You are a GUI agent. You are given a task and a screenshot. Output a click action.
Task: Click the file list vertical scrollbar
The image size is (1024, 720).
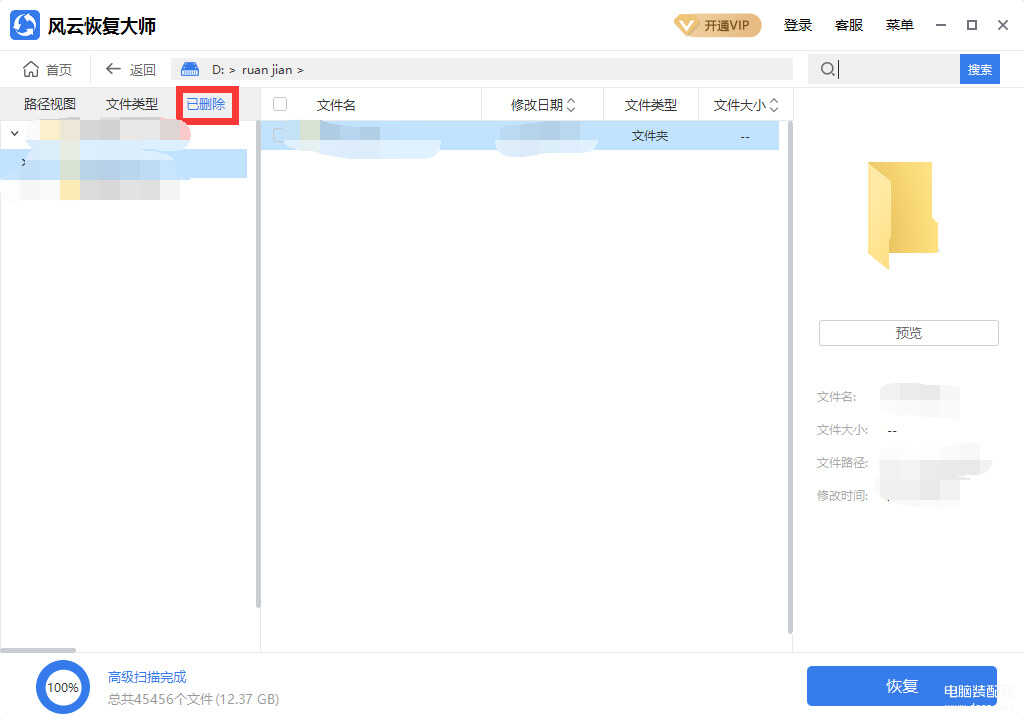pyautogui.click(x=790, y=377)
